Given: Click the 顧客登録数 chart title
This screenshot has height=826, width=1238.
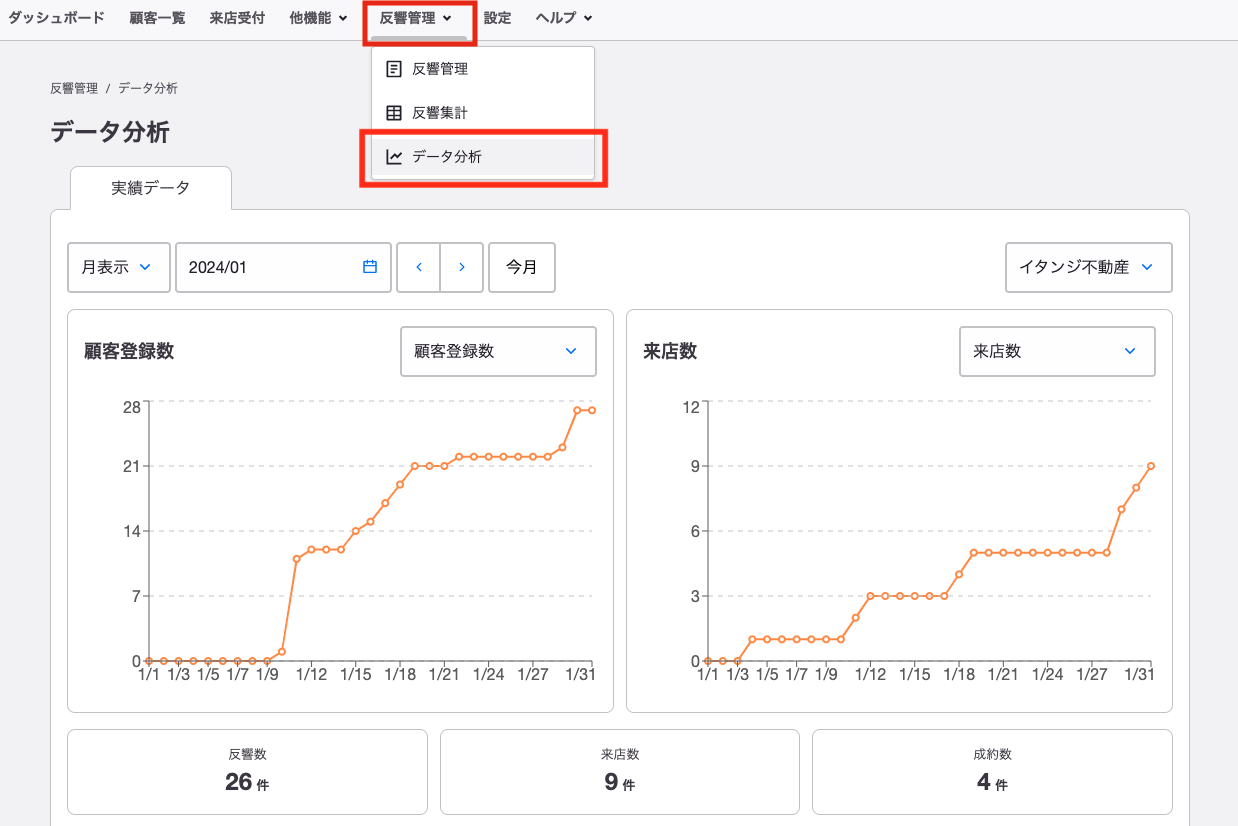Looking at the screenshot, I should click(129, 351).
